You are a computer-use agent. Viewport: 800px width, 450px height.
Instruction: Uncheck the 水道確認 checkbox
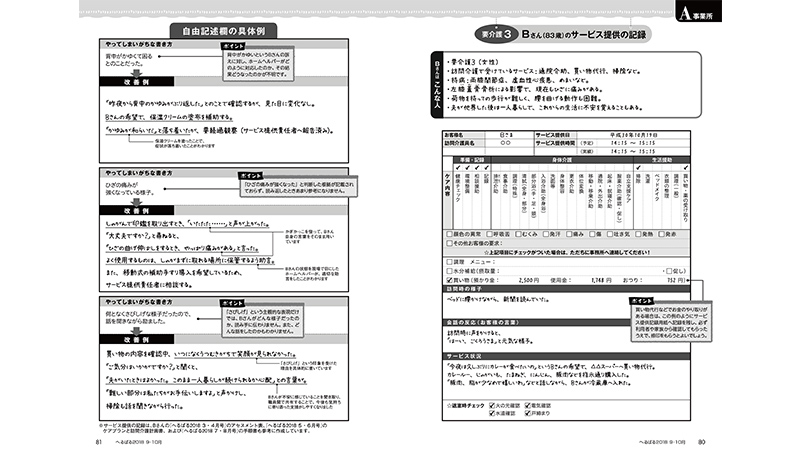coord(492,413)
